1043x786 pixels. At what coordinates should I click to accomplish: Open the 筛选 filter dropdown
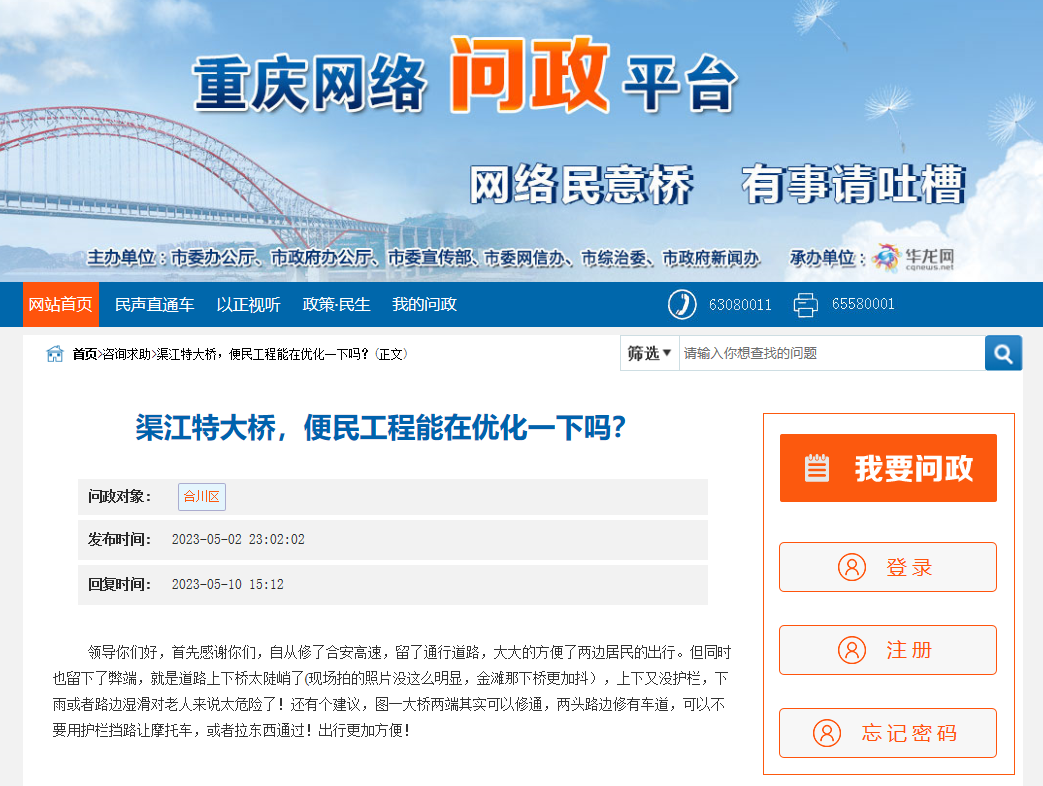[649, 353]
